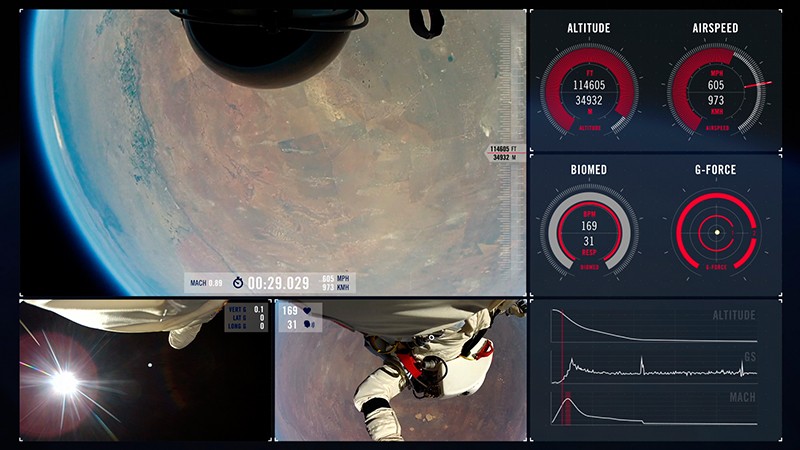This screenshot has width=800, height=450.
Task: Click the bright sun in the bottom-left camera
Action: coord(65,380)
